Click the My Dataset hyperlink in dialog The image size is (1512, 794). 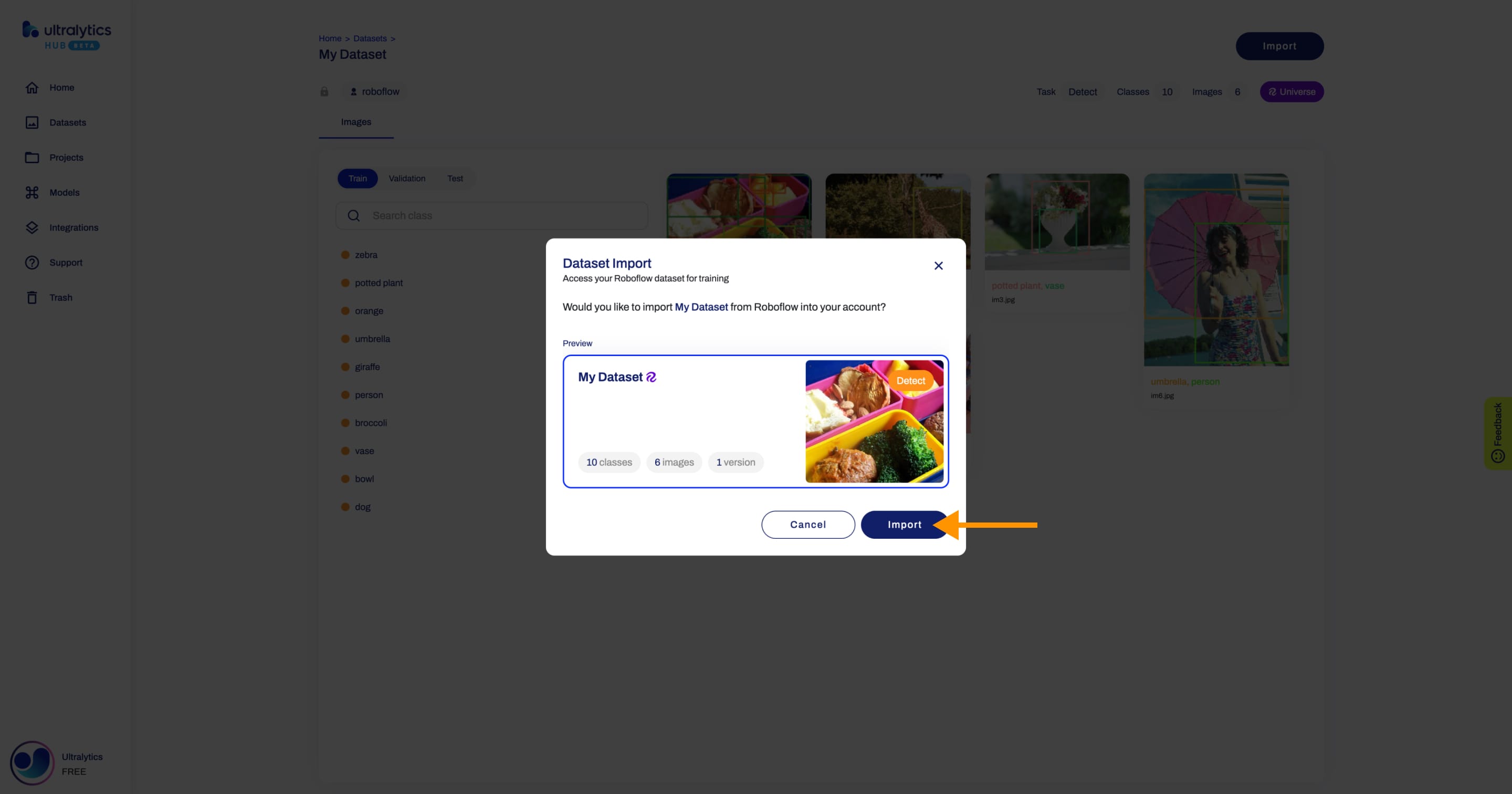701,307
